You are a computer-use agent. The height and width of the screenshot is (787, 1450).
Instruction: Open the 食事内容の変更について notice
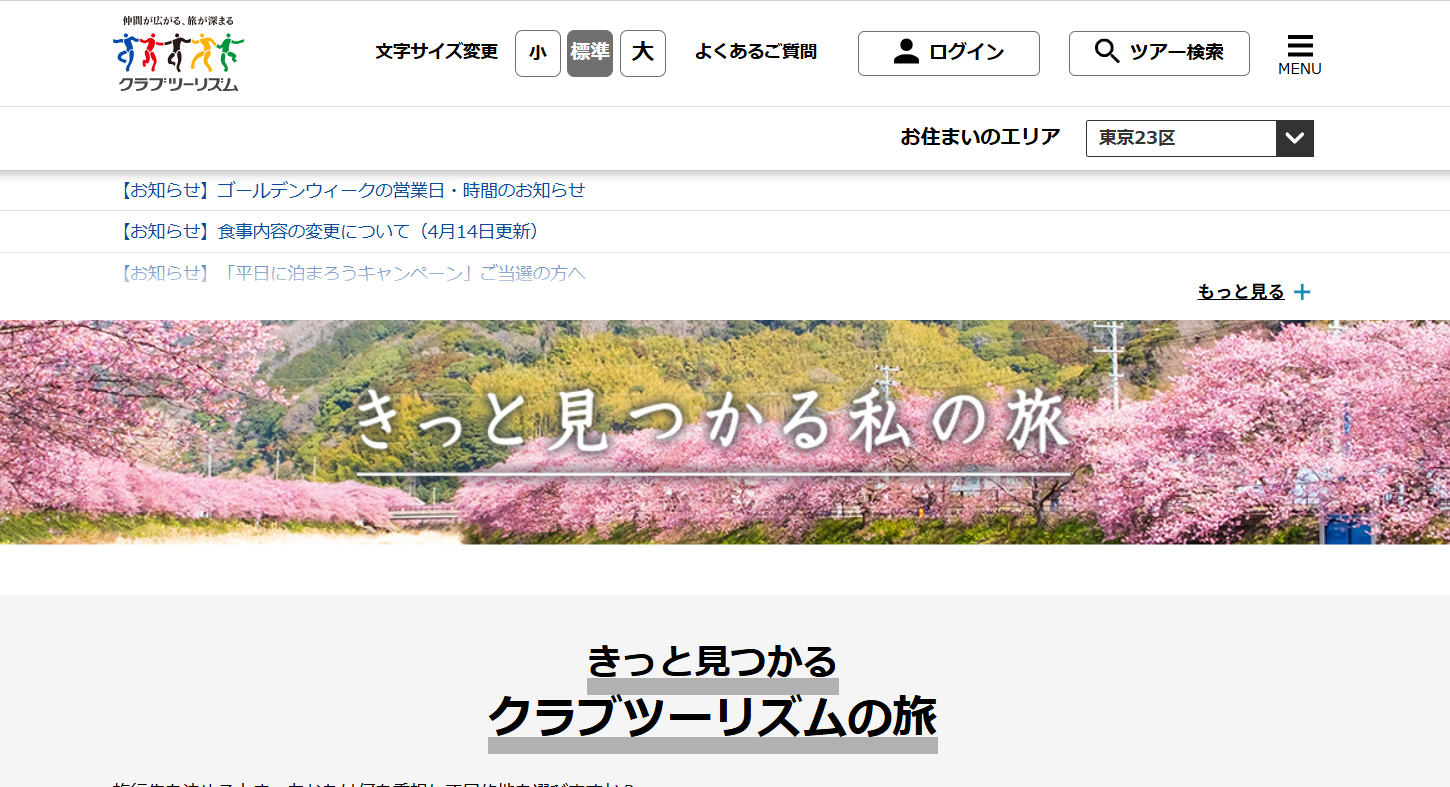pos(330,232)
